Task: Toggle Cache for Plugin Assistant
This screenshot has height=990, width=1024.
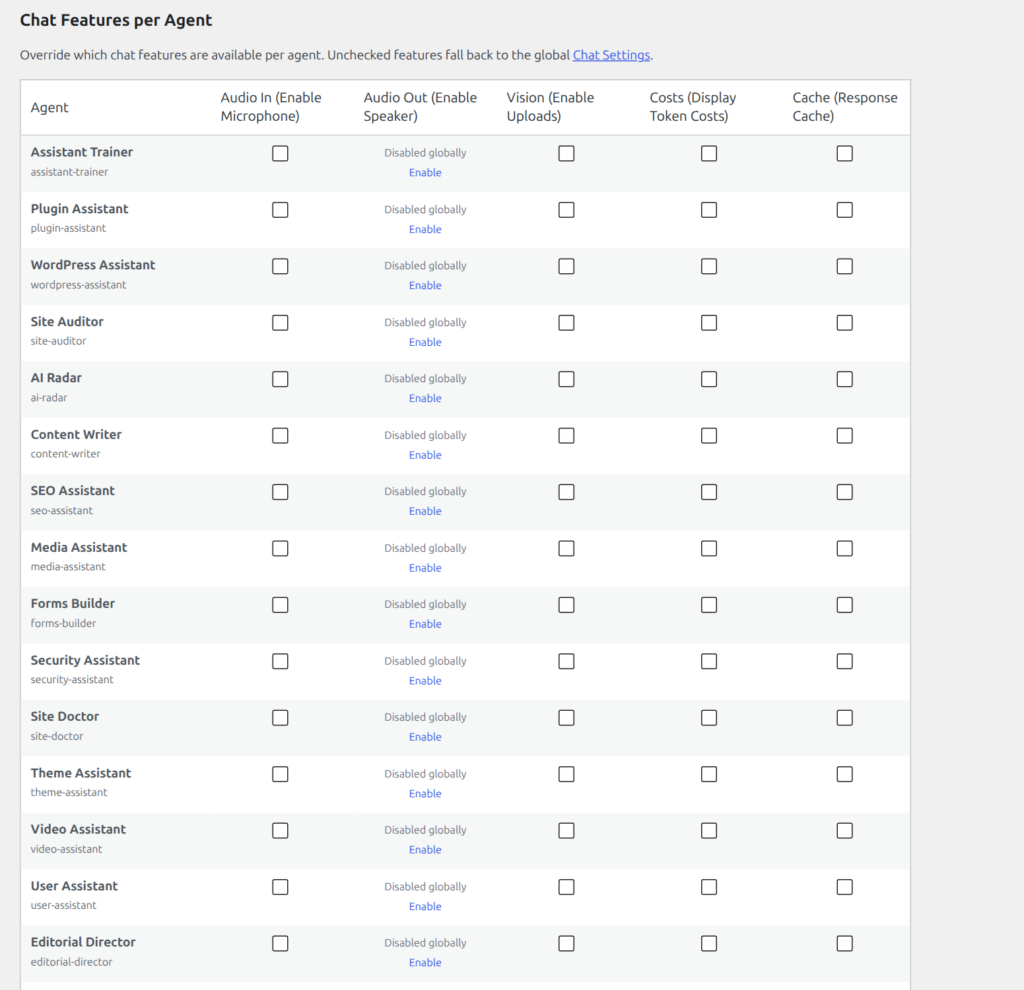Action: pos(844,210)
